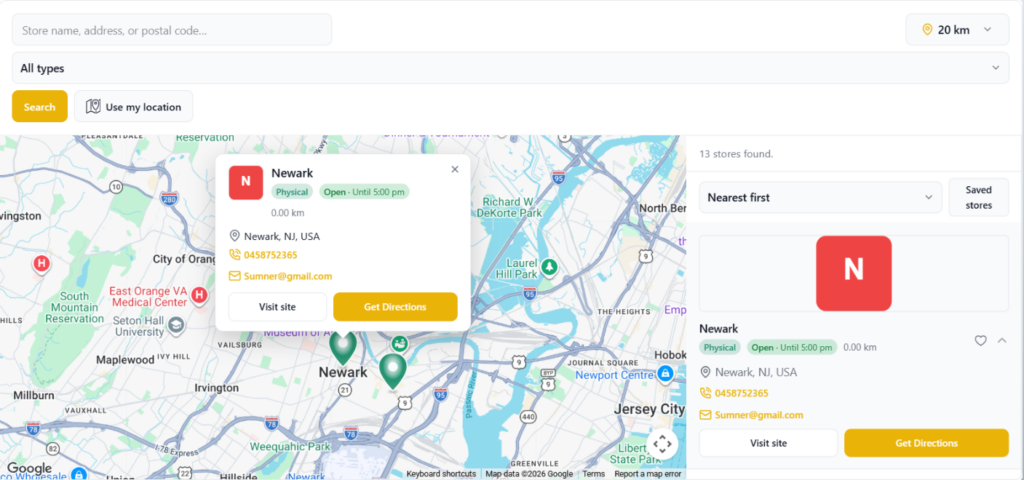Click Visit site in the store list card
This screenshot has width=1024, height=480.
(768, 443)
